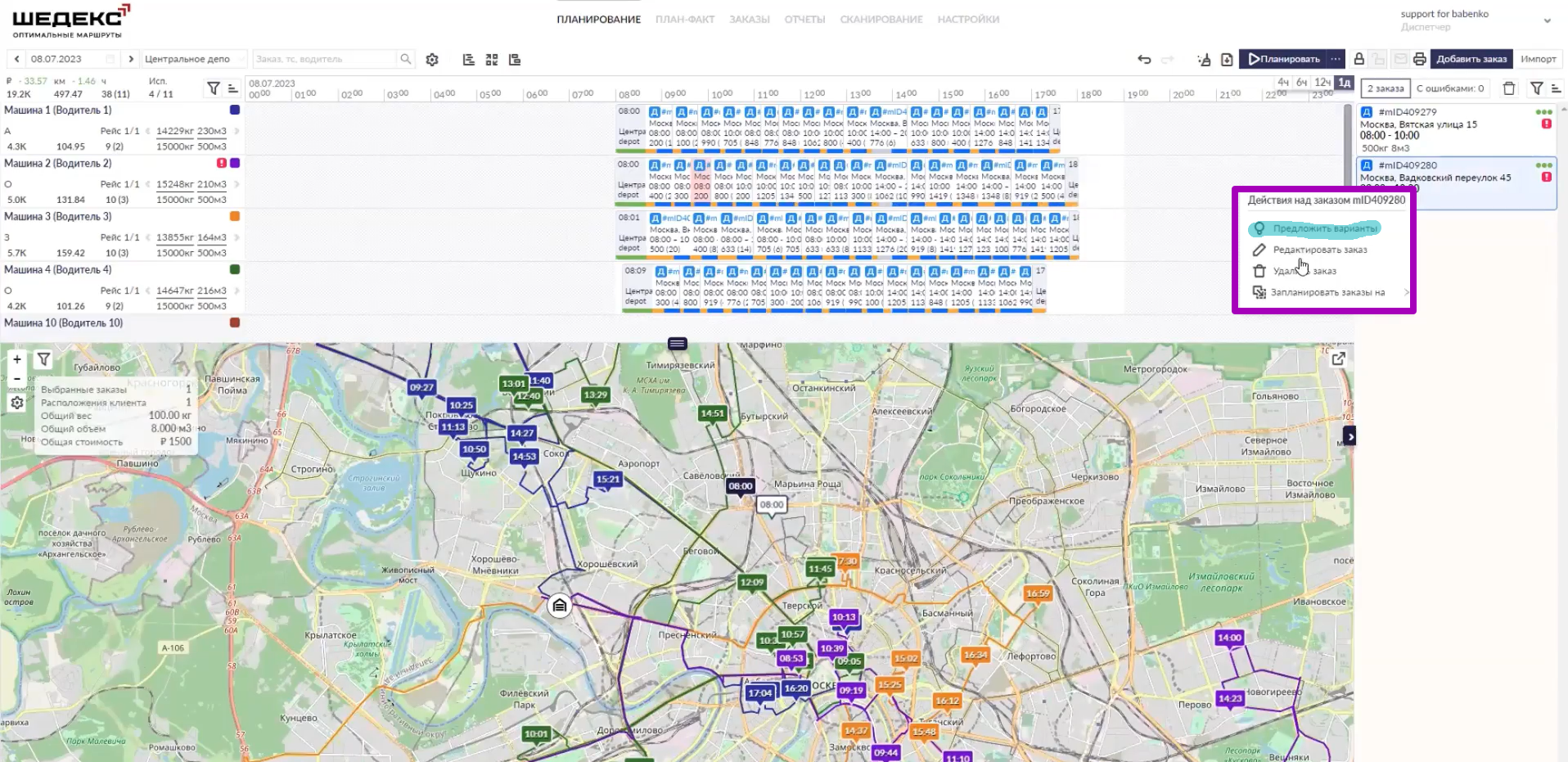Open the ОТЧЕТЫ tab
This screenshot has height=762, width=1568.
point(804,20)
